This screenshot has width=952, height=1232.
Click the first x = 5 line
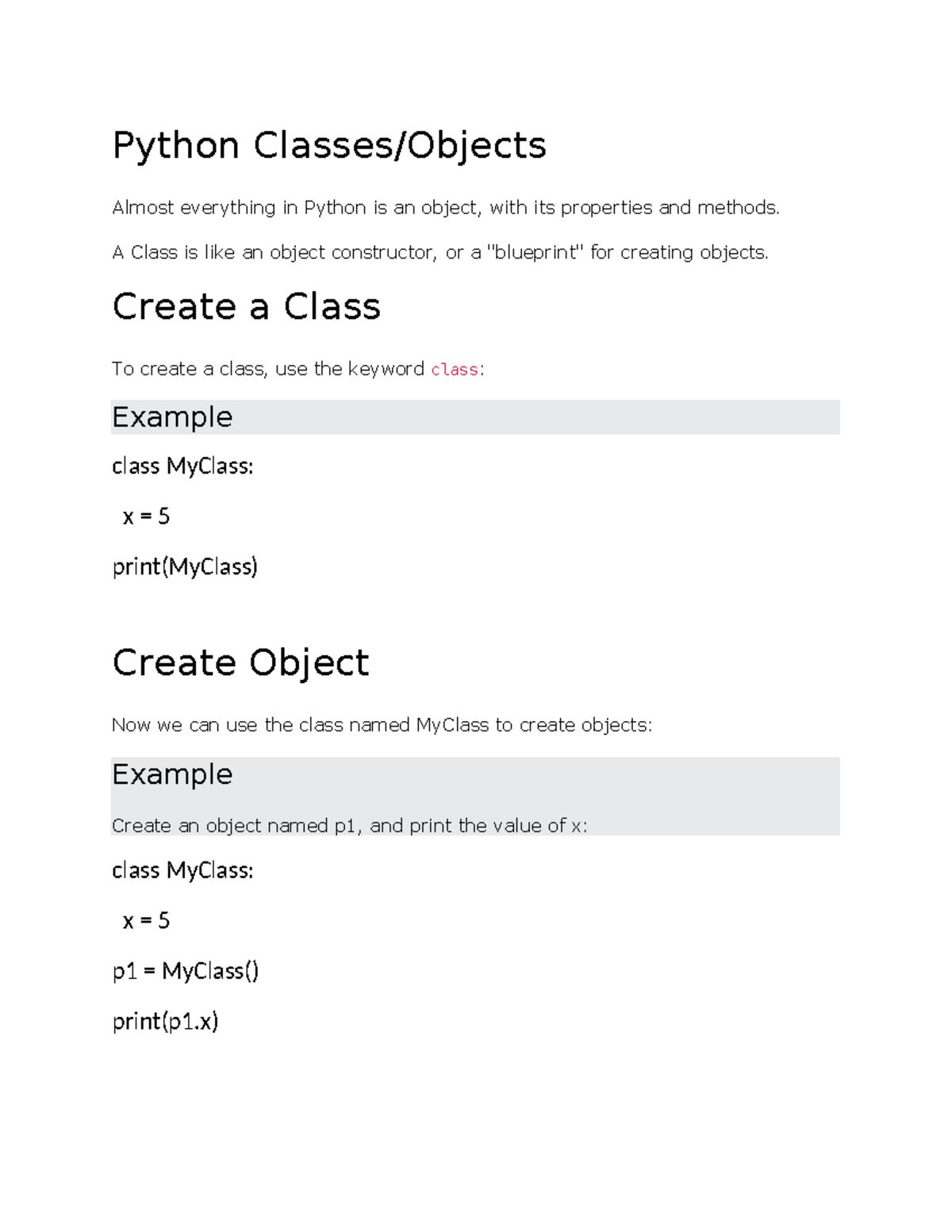[x=146, y=516]
